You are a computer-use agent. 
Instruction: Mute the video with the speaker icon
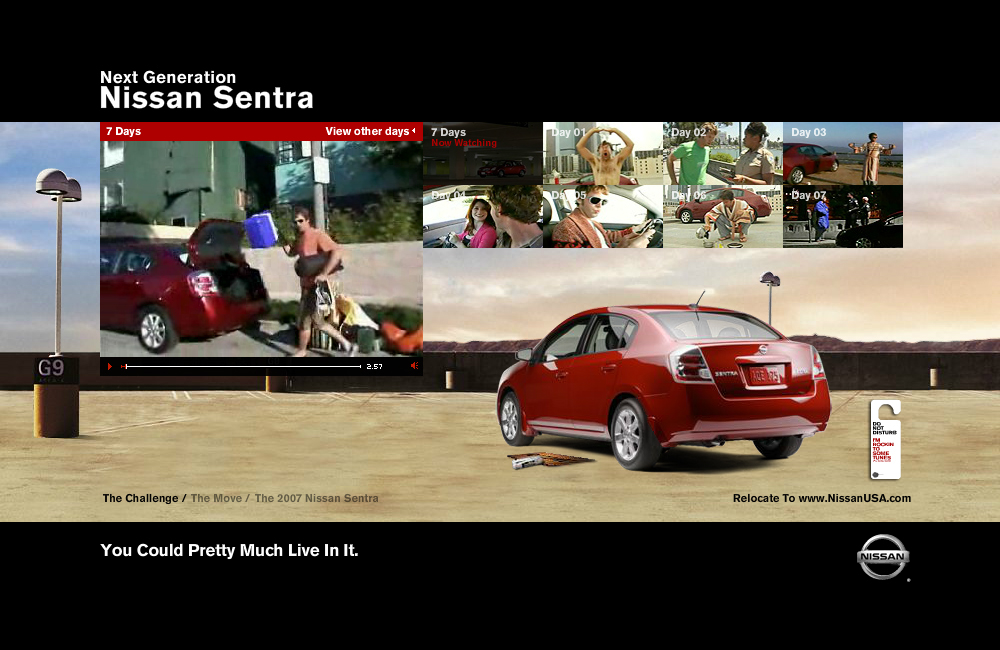coord(414,366)
